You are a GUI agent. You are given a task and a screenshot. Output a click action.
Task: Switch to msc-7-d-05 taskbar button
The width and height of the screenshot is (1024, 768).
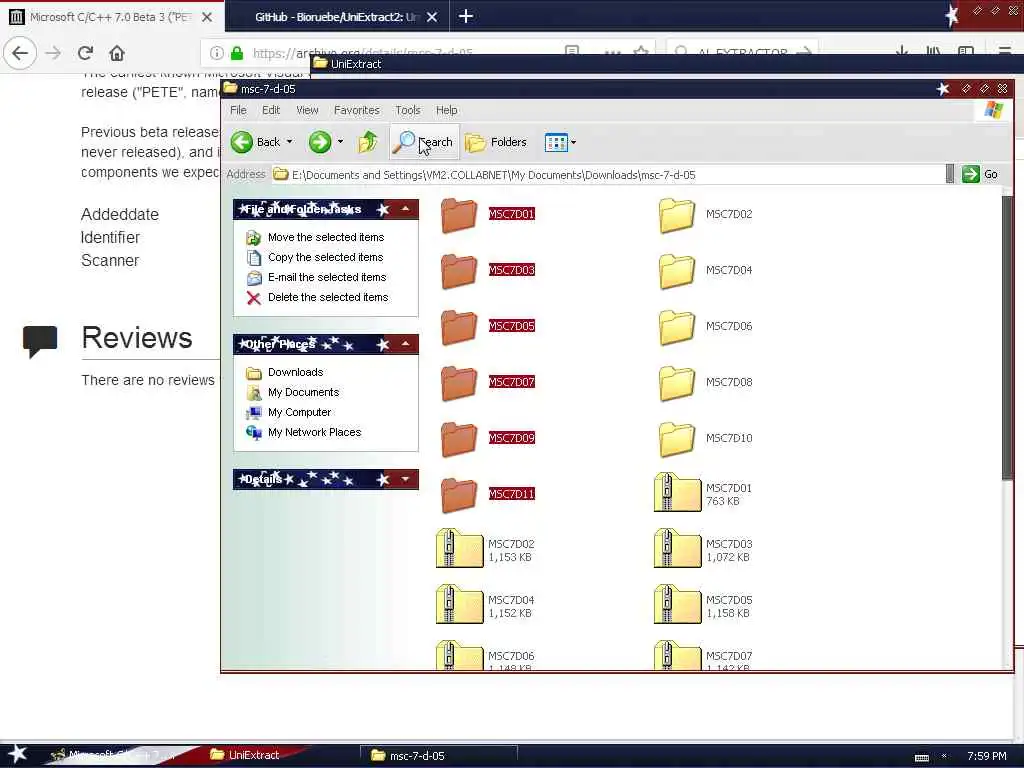tap(439, 756)
